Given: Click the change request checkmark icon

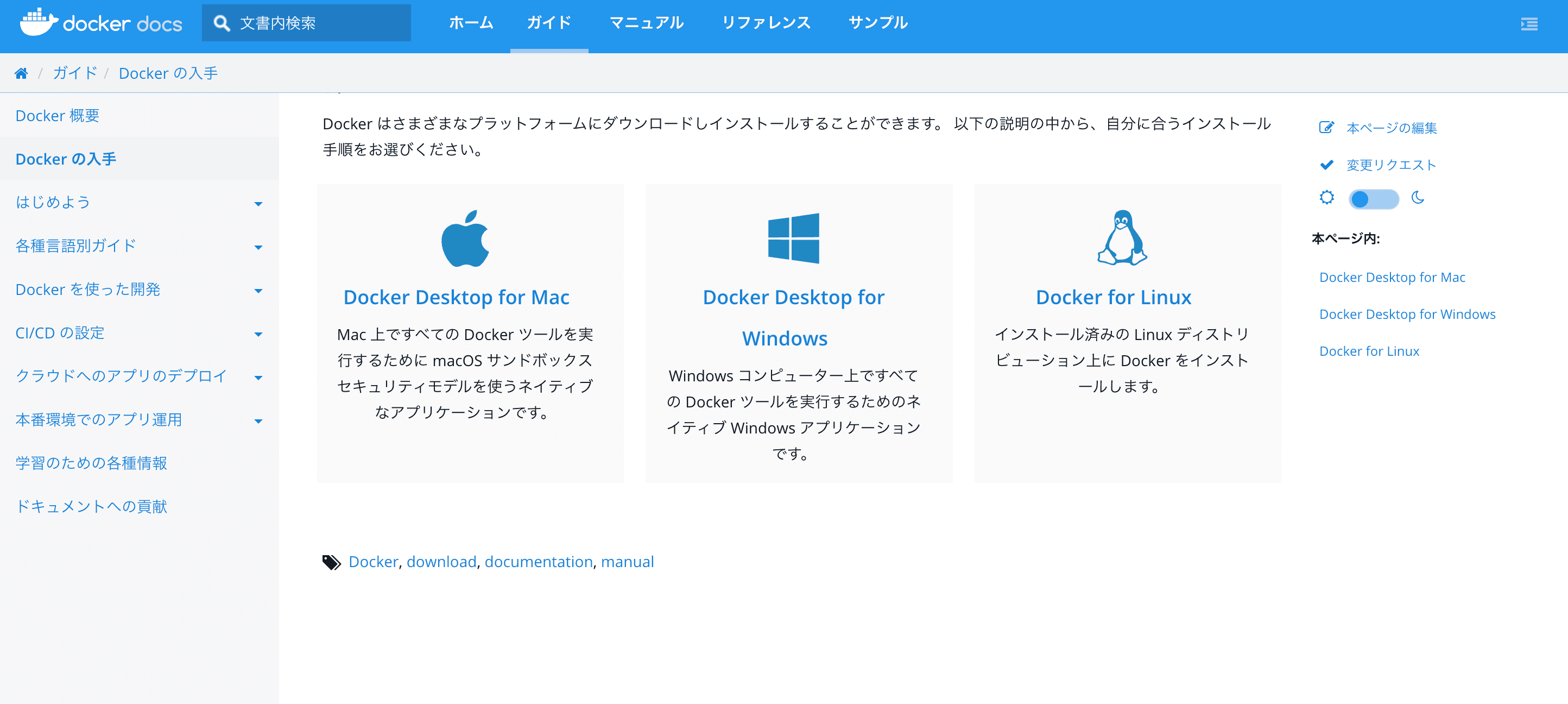Looking at the screenshot, I should [x=1326, y=165].
